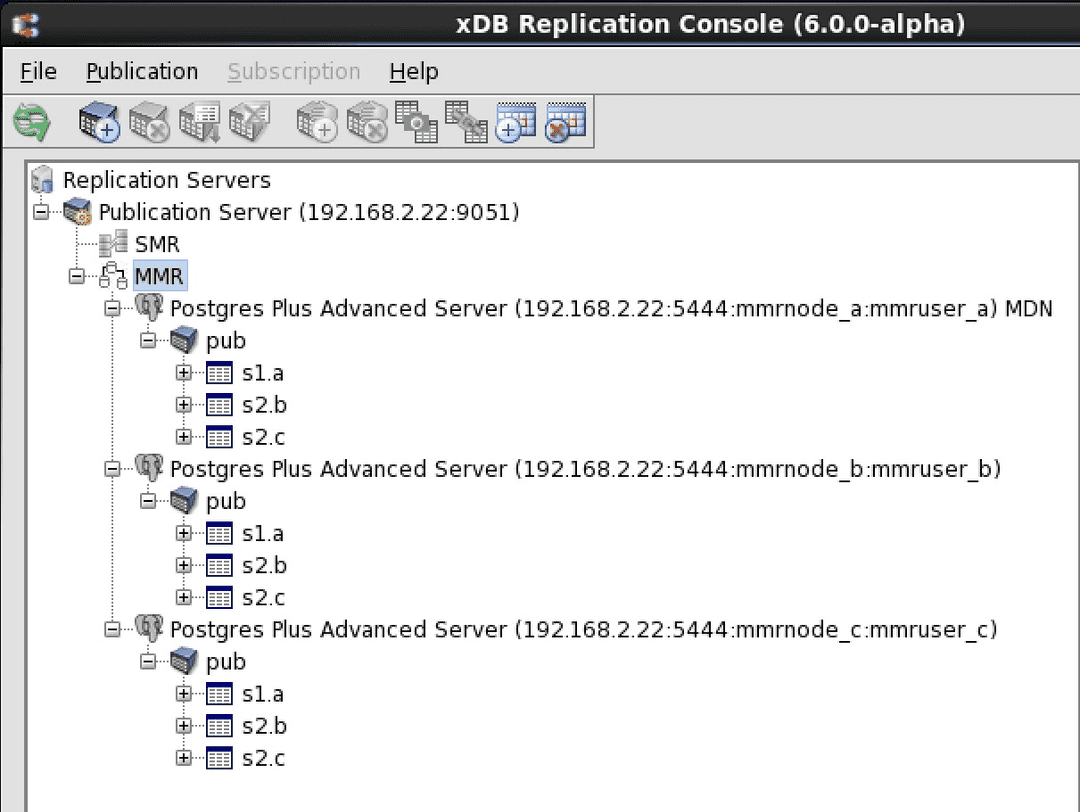1080x812 pixels.
Task: Click the Create Publication toolbar icon
Action: tap(99, 123)
